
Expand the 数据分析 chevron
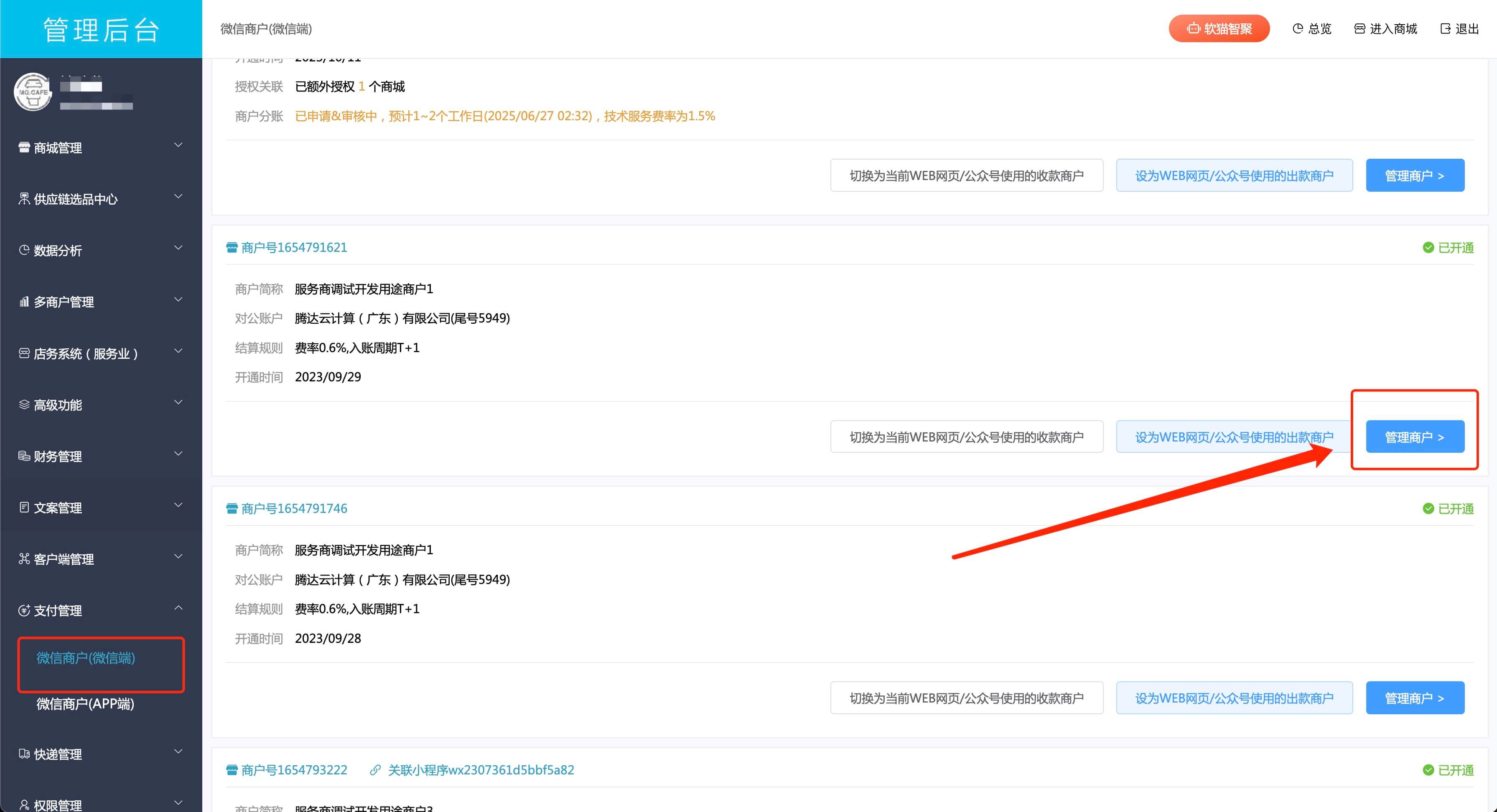coord(178,247)
